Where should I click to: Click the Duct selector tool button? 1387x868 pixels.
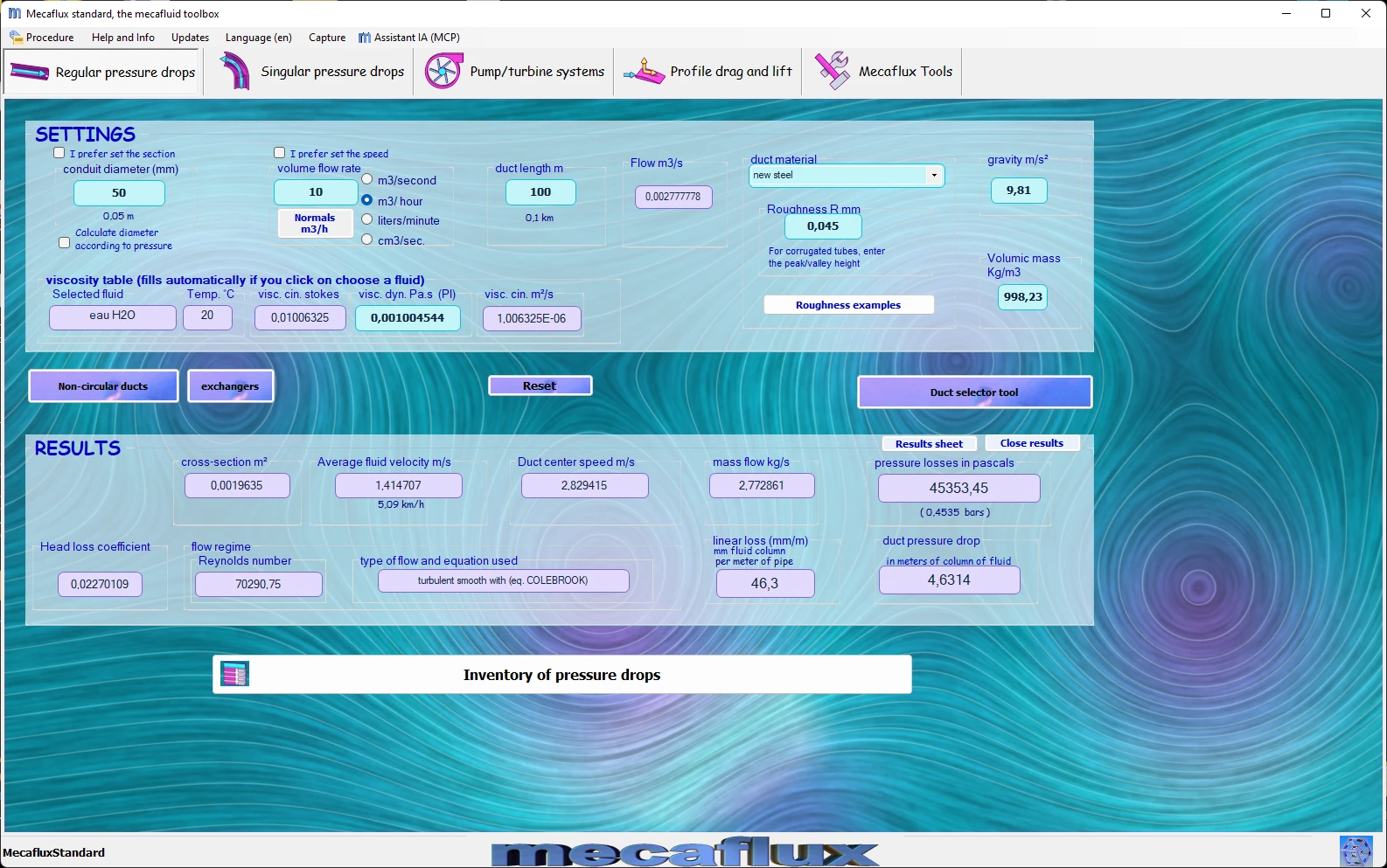coord(974,392)
